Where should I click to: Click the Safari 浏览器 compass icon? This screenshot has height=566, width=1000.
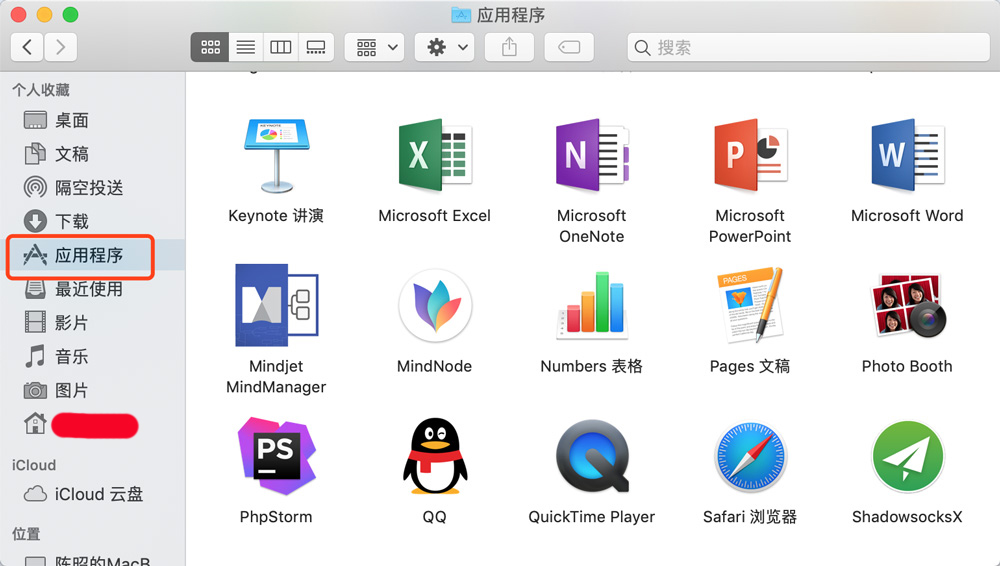750,456
